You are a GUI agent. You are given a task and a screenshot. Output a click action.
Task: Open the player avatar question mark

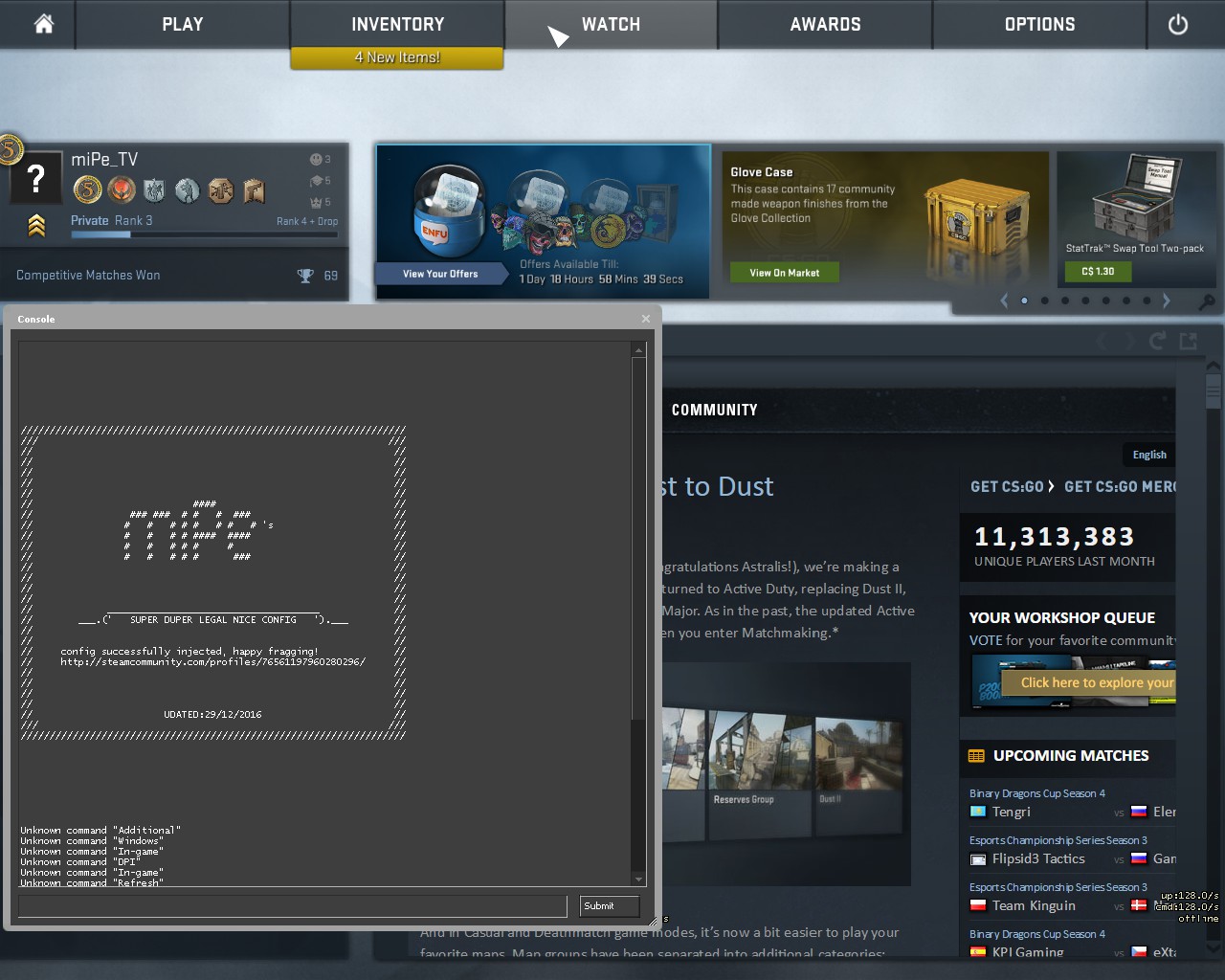tap(36, 178)
